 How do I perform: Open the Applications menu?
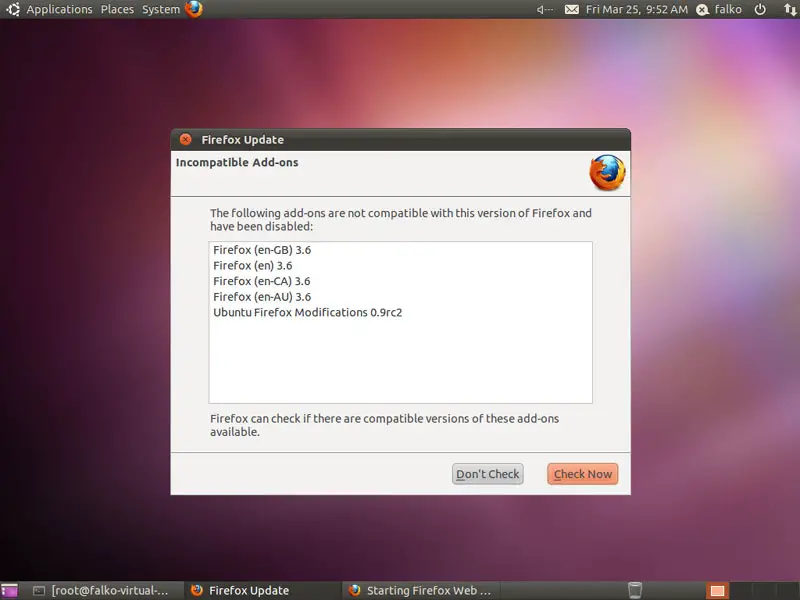tap(59, 9)
